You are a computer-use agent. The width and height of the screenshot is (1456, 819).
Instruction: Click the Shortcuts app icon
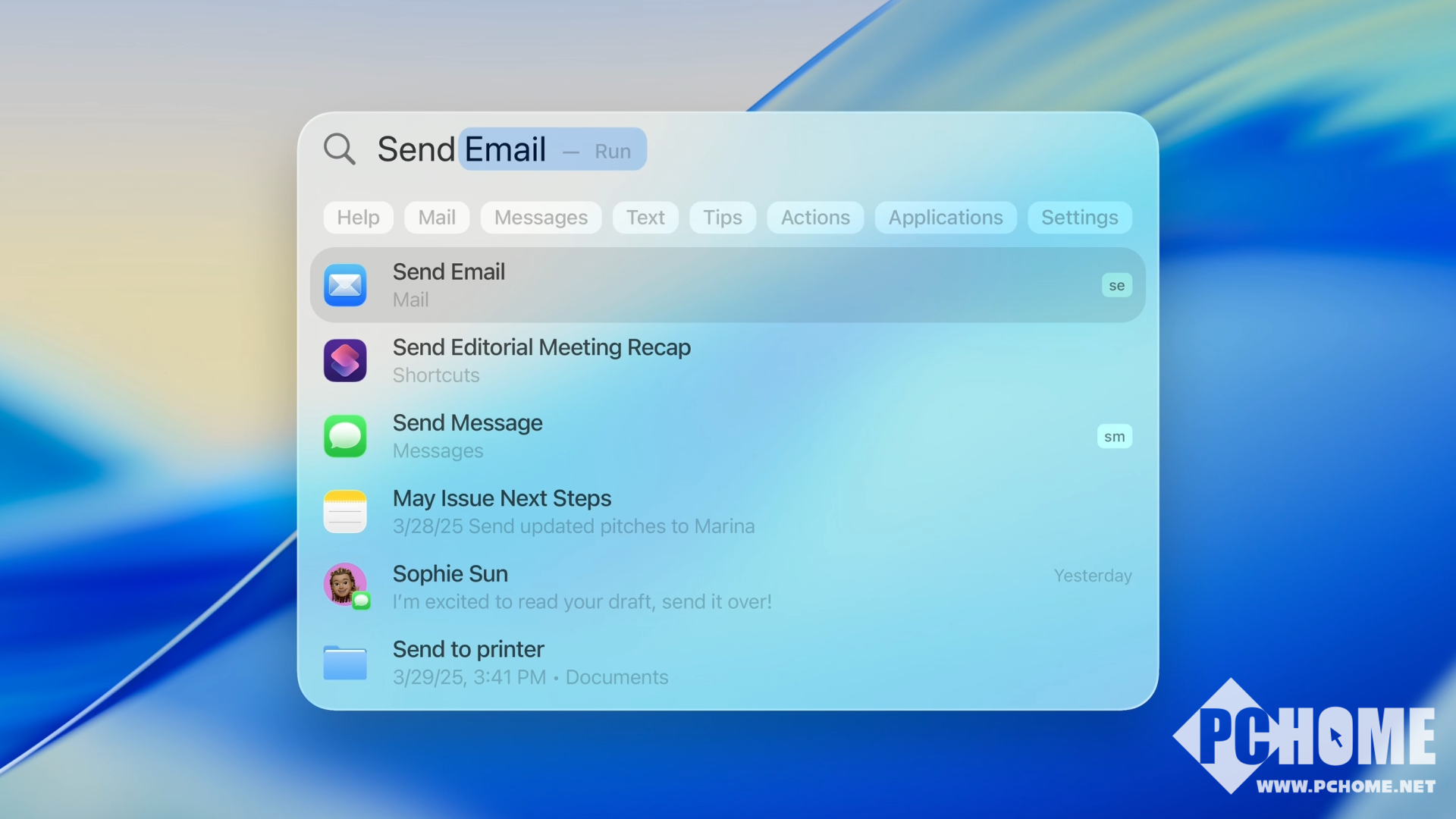click(345, 360)
